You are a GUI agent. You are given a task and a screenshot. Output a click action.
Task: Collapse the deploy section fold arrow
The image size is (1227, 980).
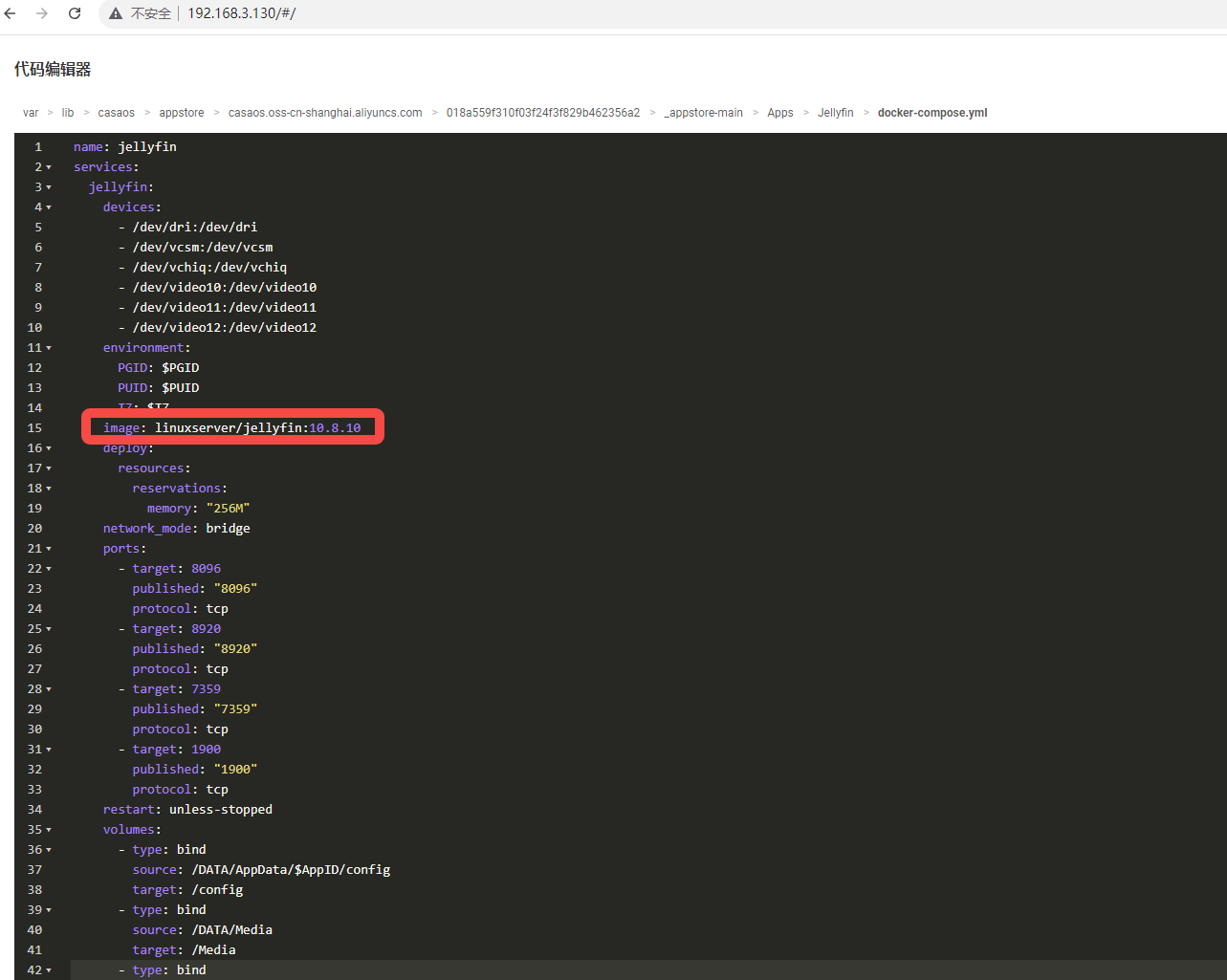[47, 447]
